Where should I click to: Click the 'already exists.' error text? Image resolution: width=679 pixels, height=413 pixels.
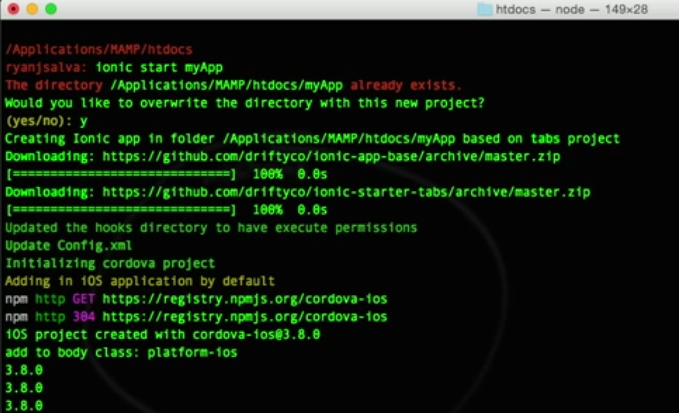click(406, 85)
